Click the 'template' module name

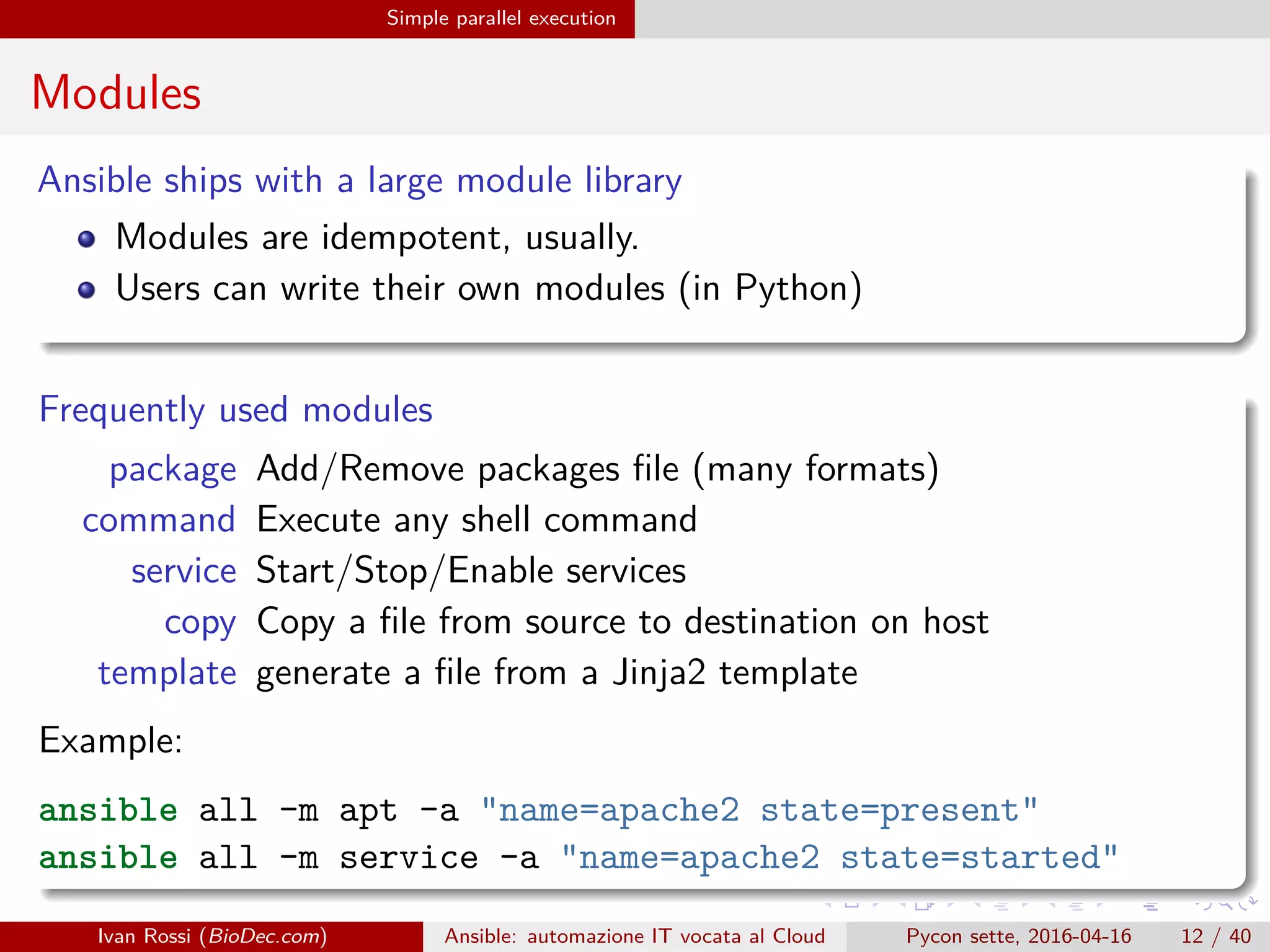[x=167, y=673]
